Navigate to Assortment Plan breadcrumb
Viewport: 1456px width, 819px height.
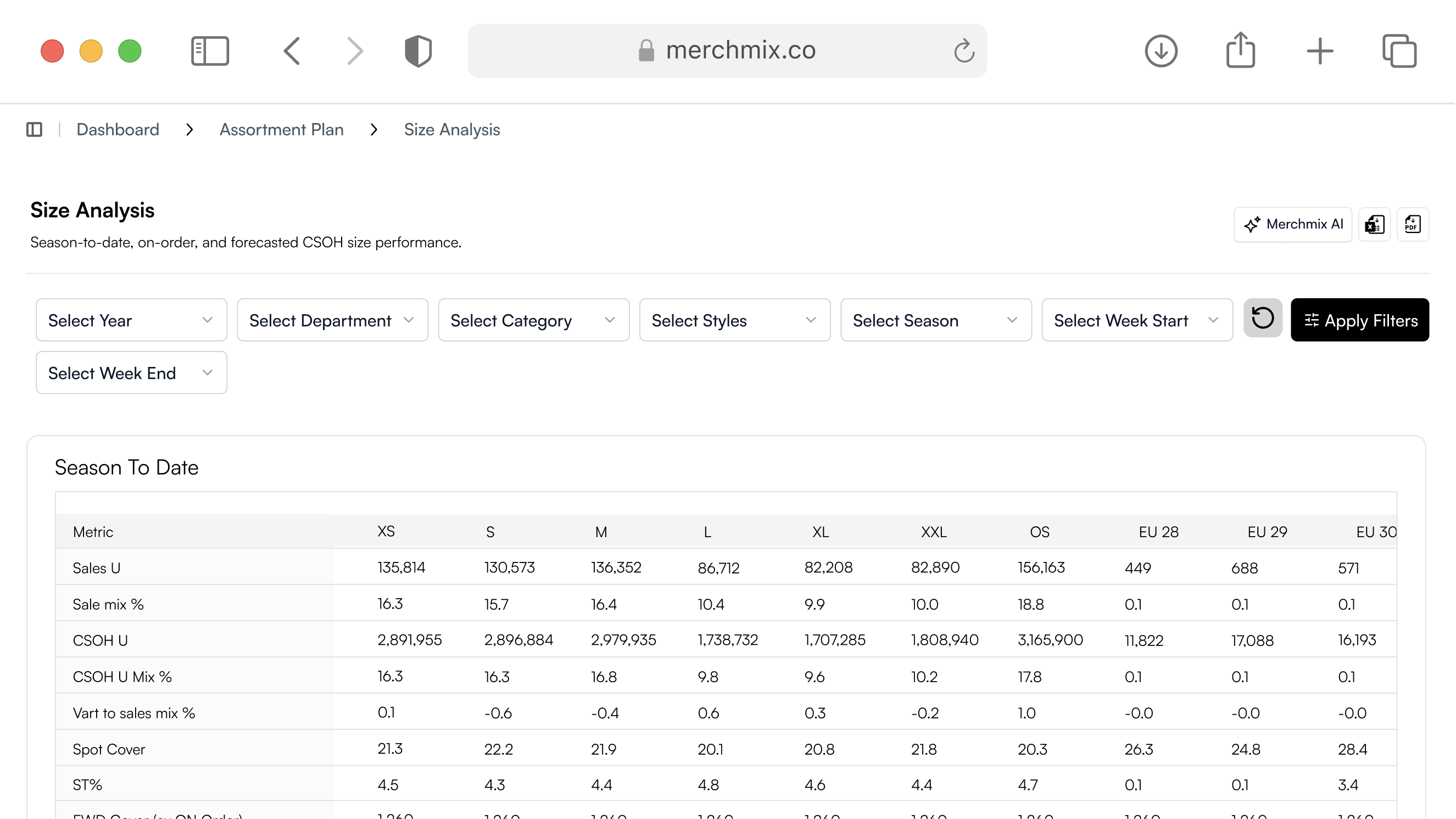(281, 130)
